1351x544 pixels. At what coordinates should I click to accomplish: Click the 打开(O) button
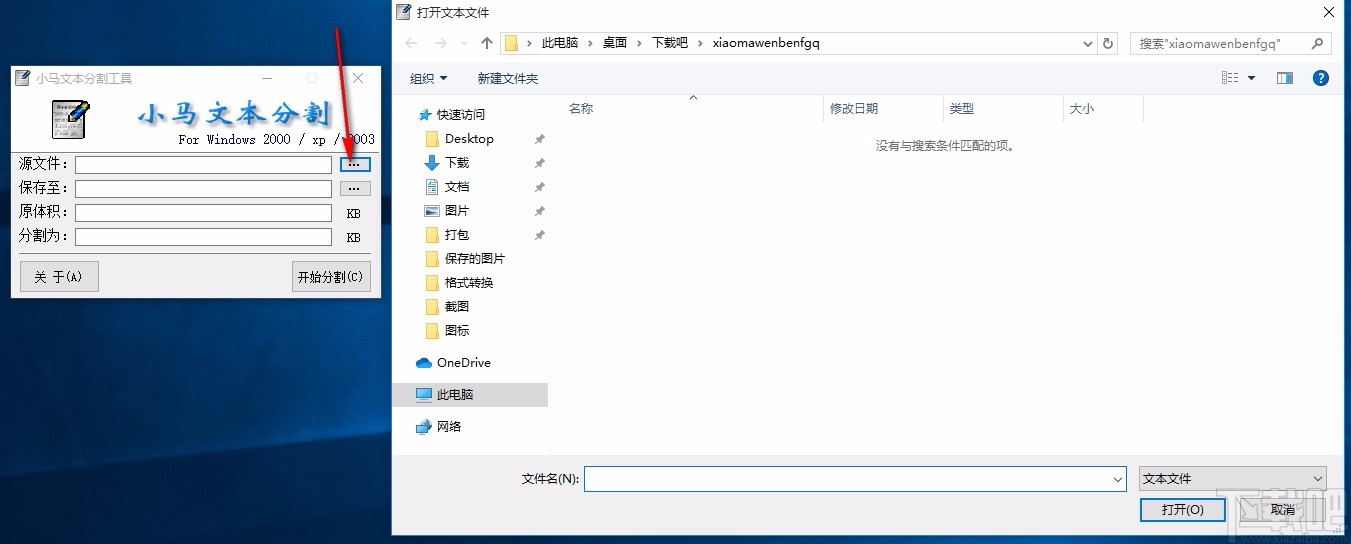coord(1182,509)
